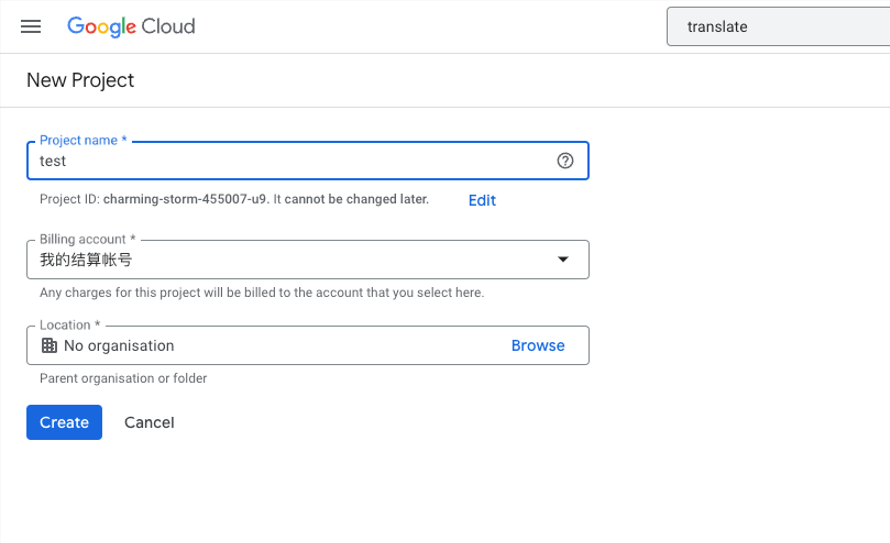Click the No organisation location field
The width and height of the screenshot is (890, 543).
pos(119,346)
